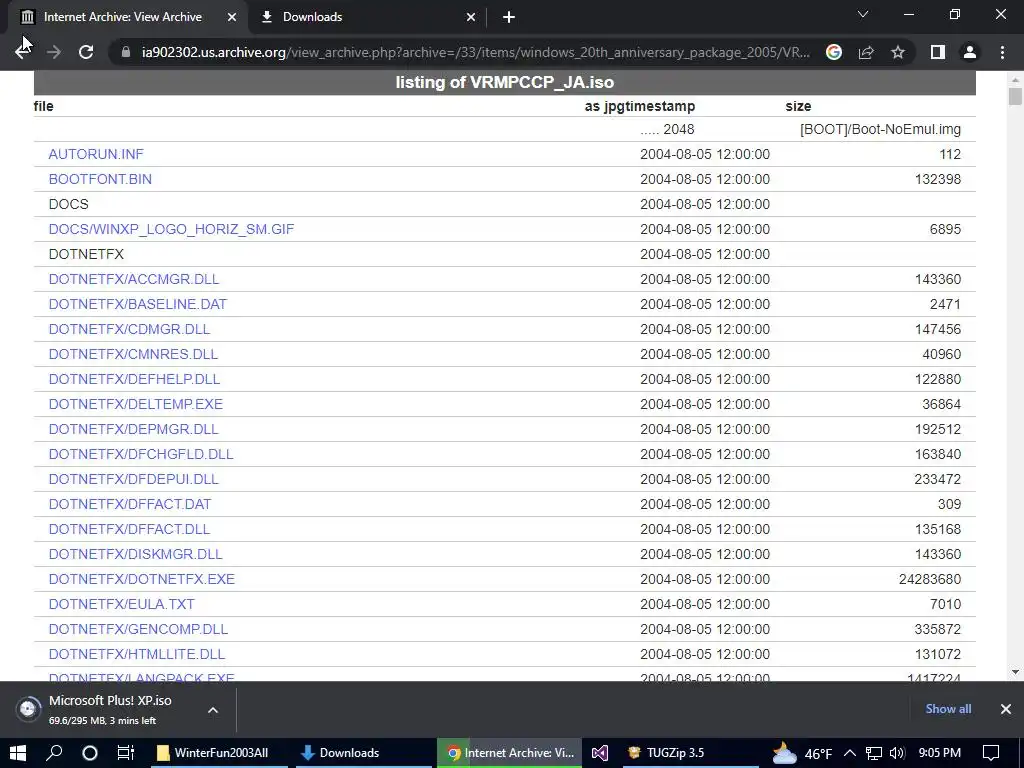Open DOTNETFX/DEFHELP.DLL link
1024x768 pixels.
[x=135, y=379]
